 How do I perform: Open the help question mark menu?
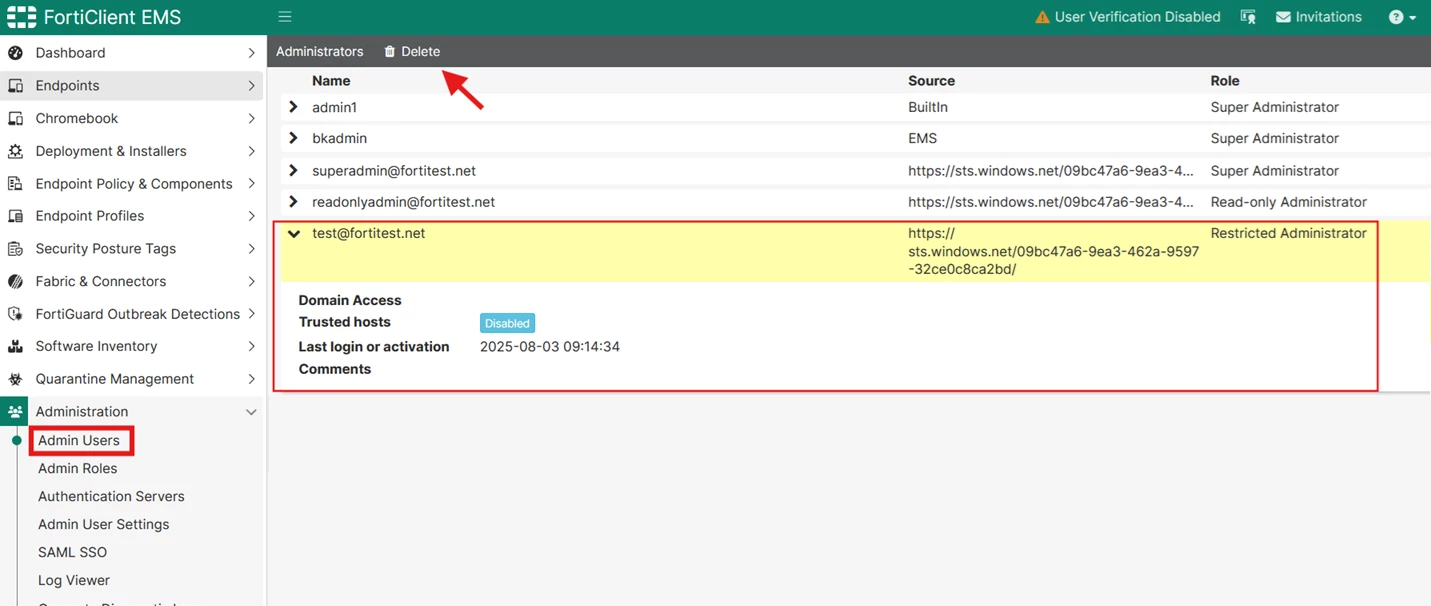pyautogui.click(x=1402, y=17)
